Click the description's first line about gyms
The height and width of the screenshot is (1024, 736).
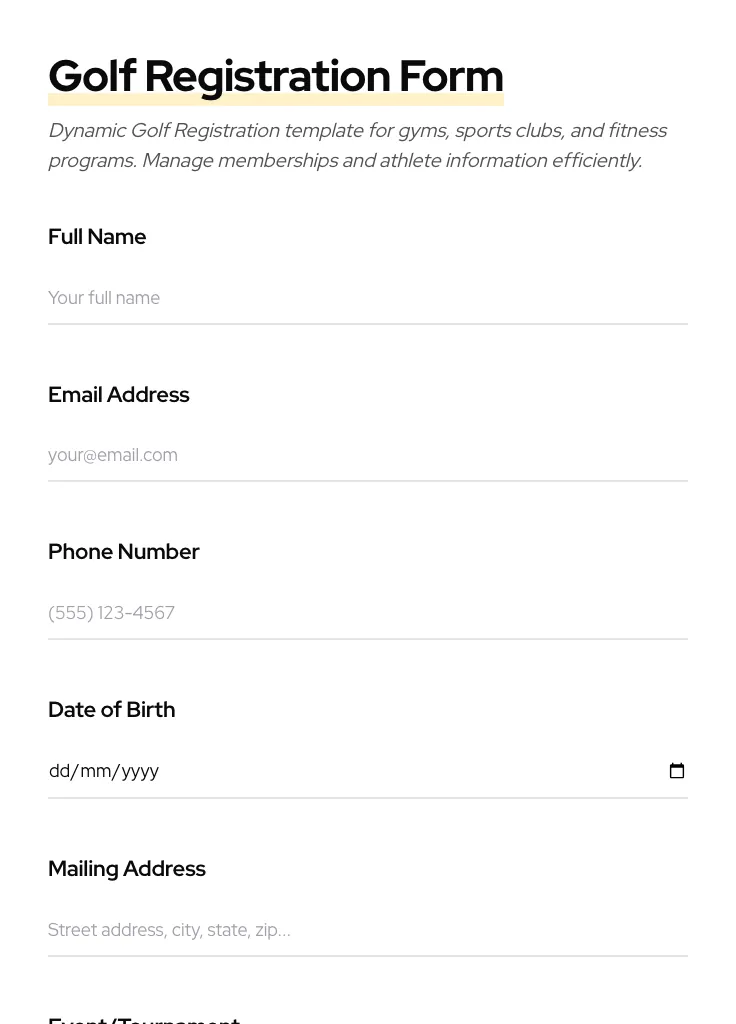(357, 131)
